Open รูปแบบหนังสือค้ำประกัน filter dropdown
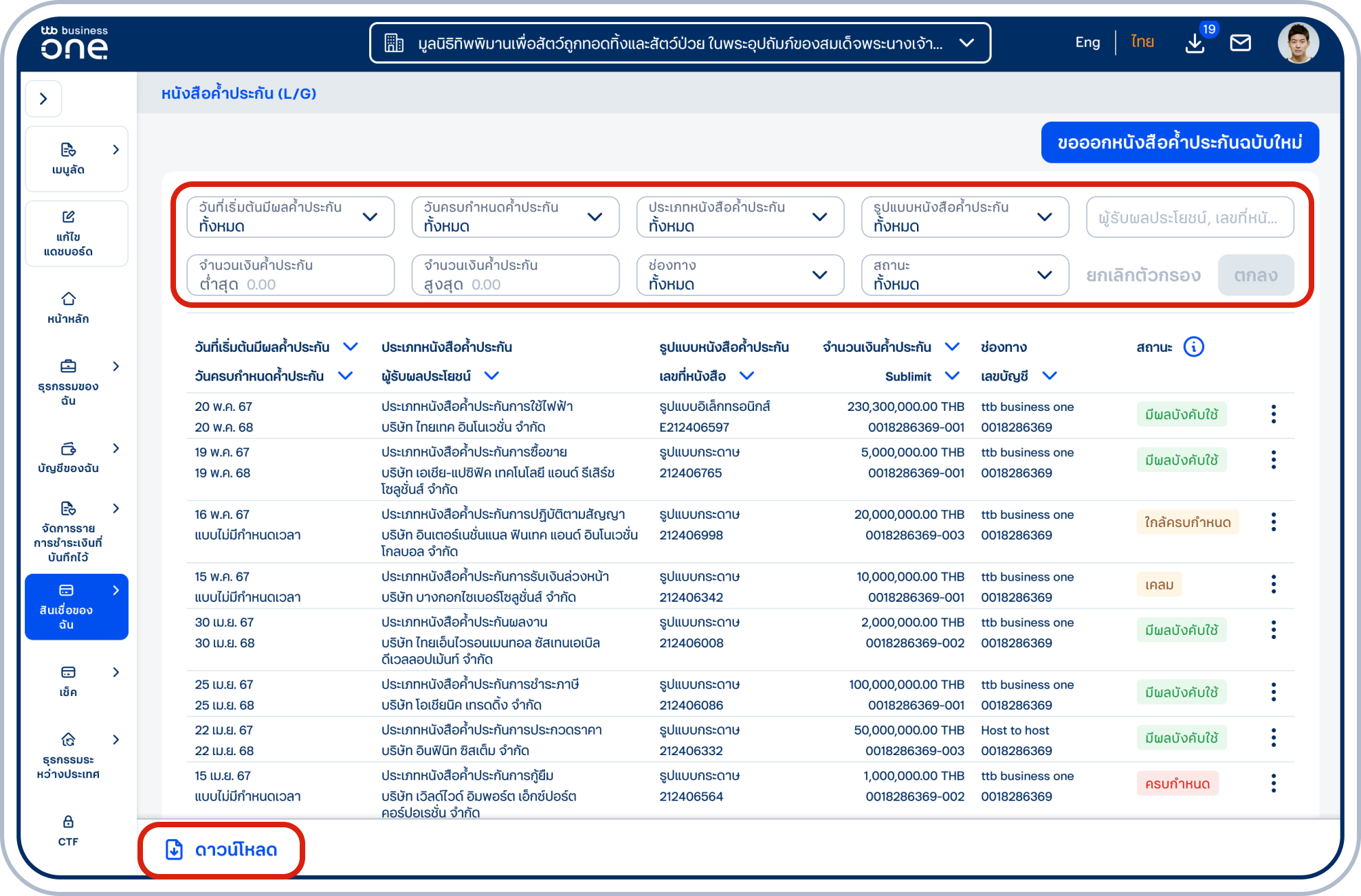 pos(965,217)
